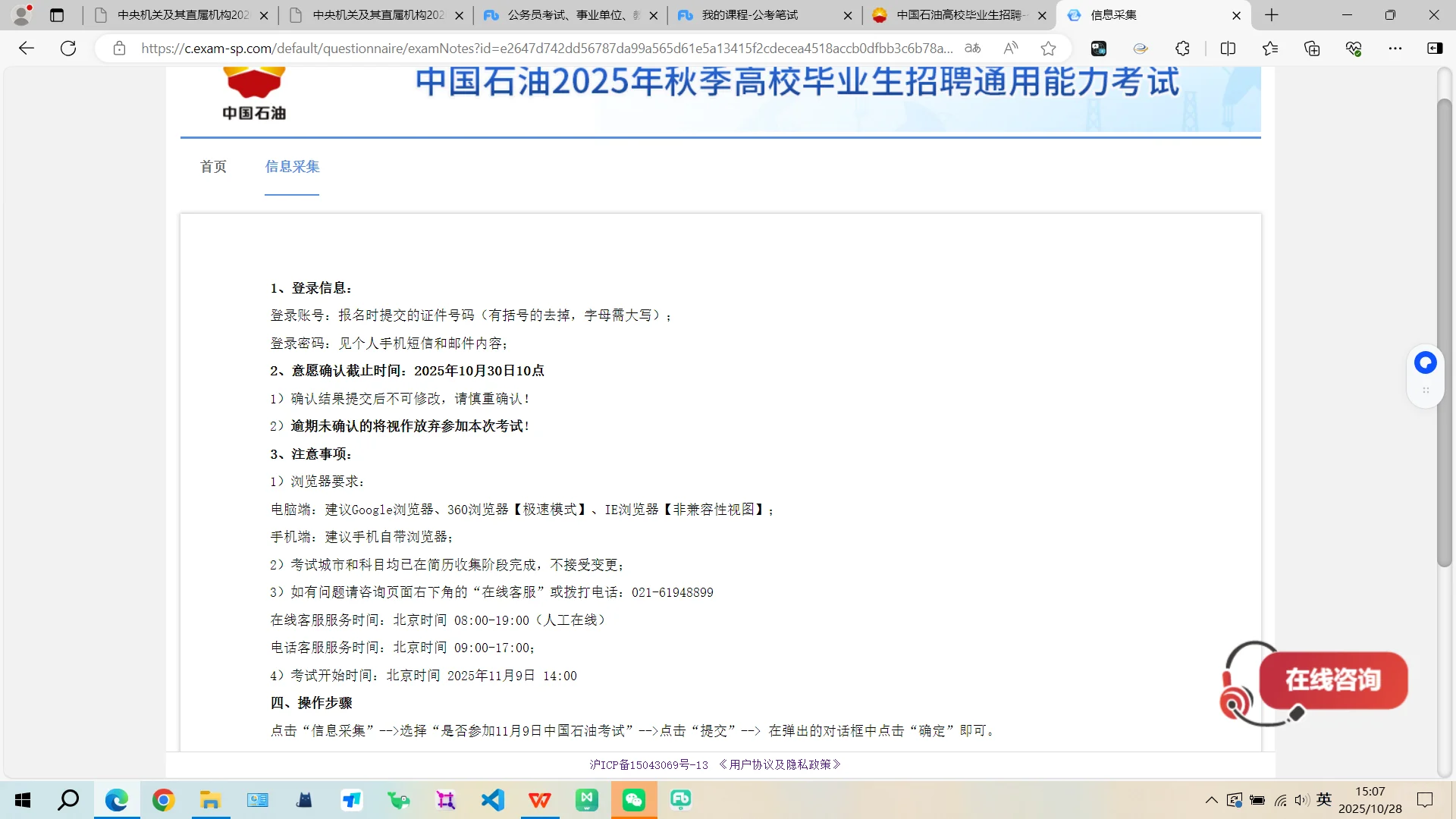
Task: Toggle the translate option in address bar
Action: 971,48
